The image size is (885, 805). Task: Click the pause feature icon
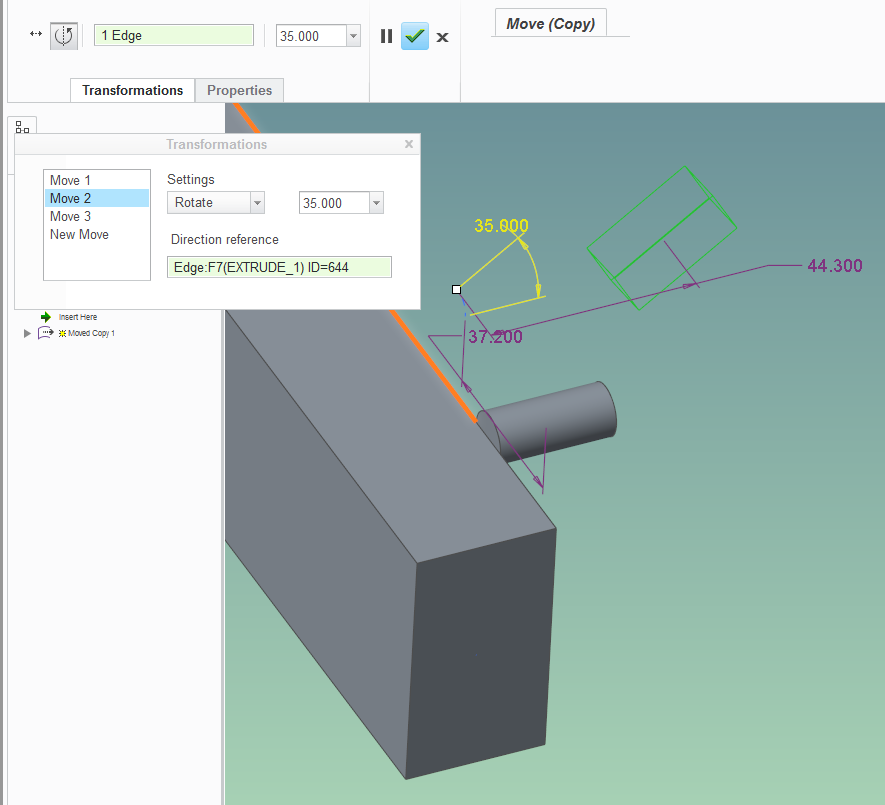pyautogui.click(x=386, y=36)
